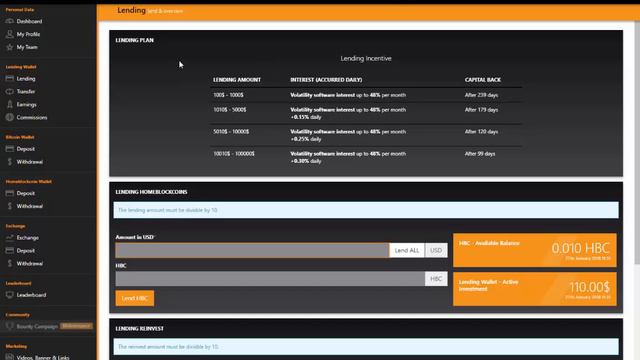Click the Leaderboard monitor icon
Viewport: 640px width, 360px height.
[10, 295]
